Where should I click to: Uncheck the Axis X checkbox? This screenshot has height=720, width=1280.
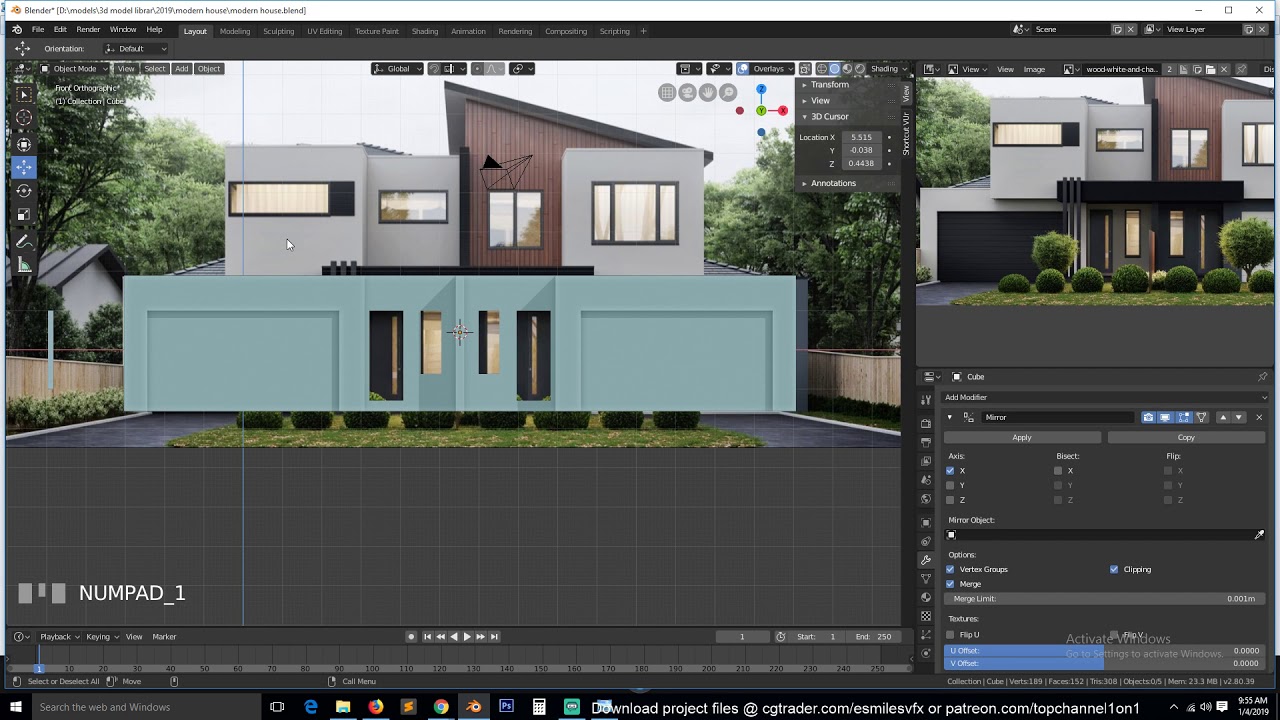pos(950,471)
